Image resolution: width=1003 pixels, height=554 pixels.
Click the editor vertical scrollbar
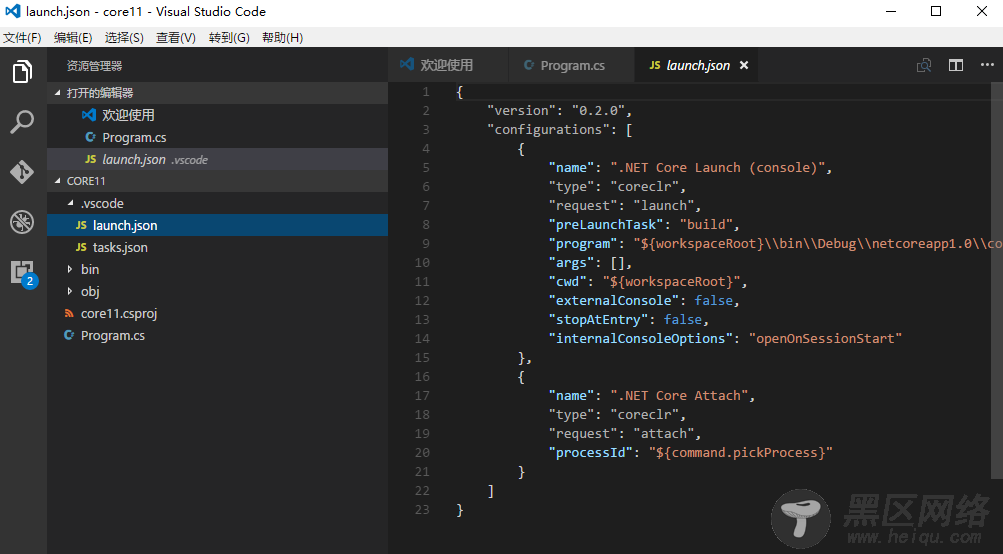tap(997, 281)
